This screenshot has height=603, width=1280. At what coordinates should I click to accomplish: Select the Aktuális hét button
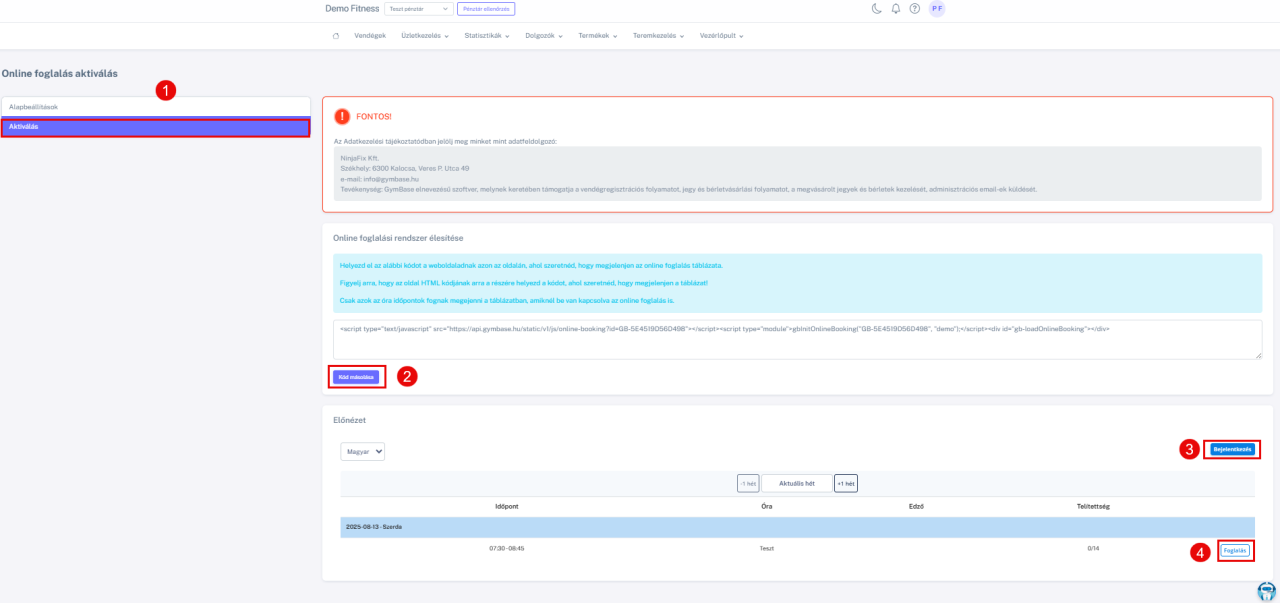[x=797, y=484]
